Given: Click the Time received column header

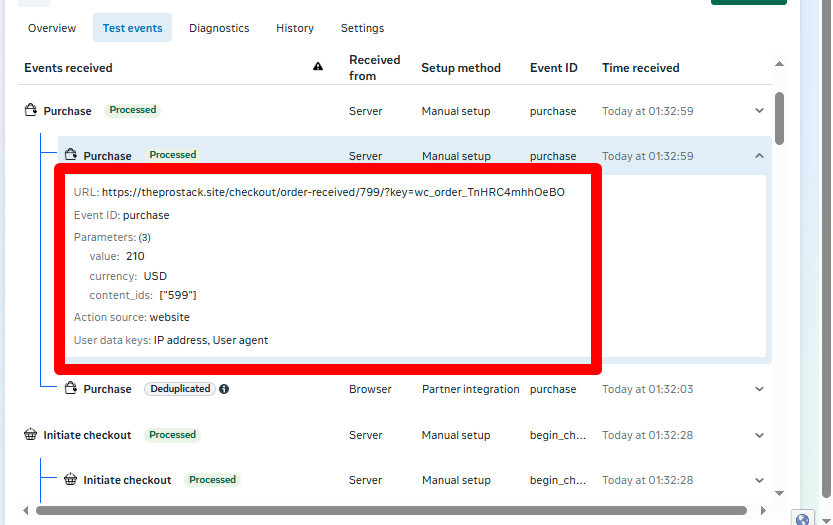Looking at the screenshot, I should coord(641,68).
